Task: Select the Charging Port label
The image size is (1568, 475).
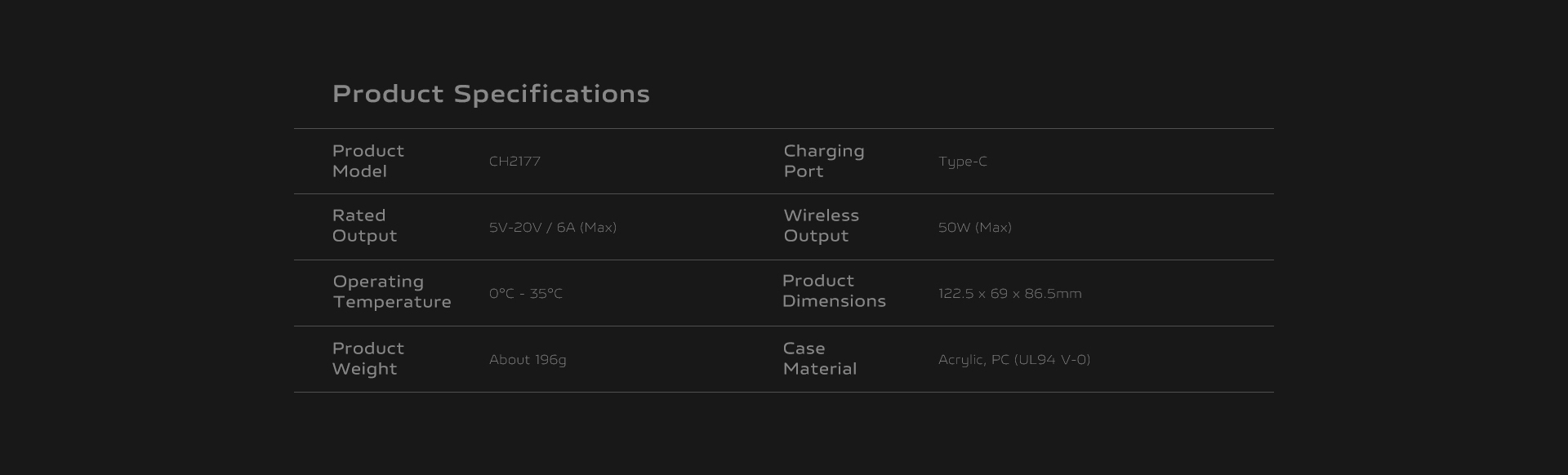Action: pyautogui.click(x=823, y=161)
